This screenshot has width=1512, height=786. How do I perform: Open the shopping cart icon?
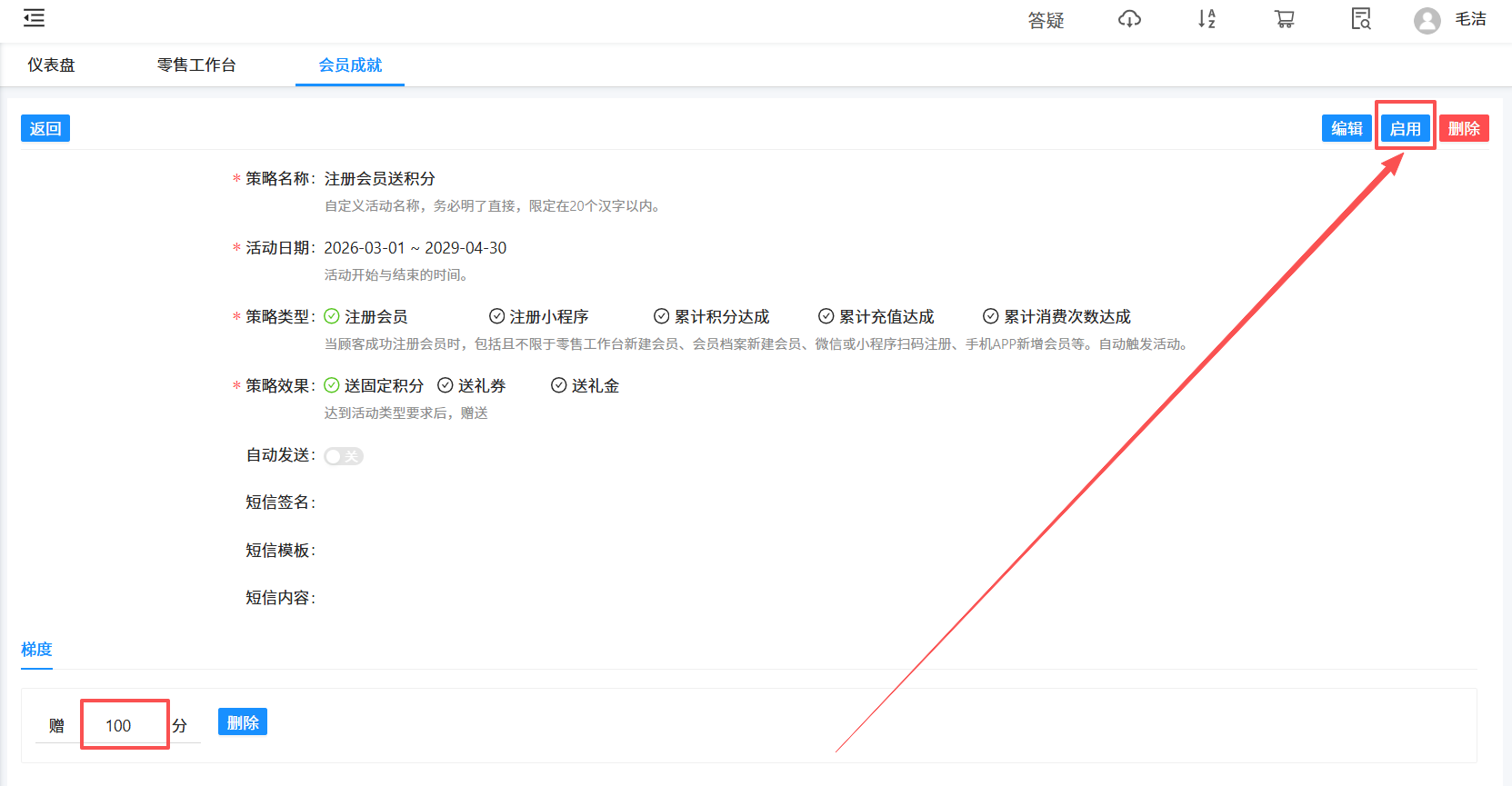[x=1284, y=19]
